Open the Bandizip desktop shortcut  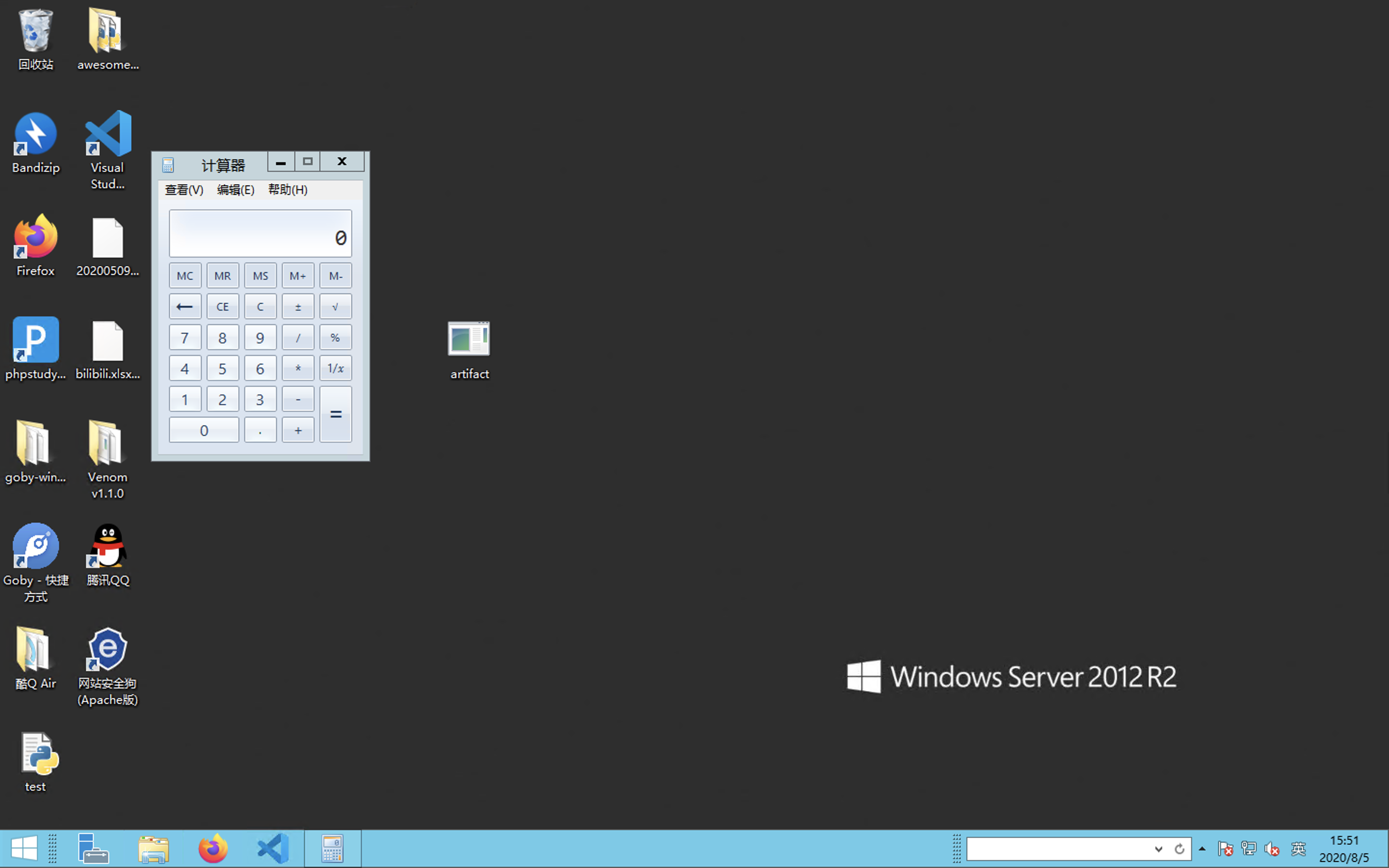tap(35, 135)
